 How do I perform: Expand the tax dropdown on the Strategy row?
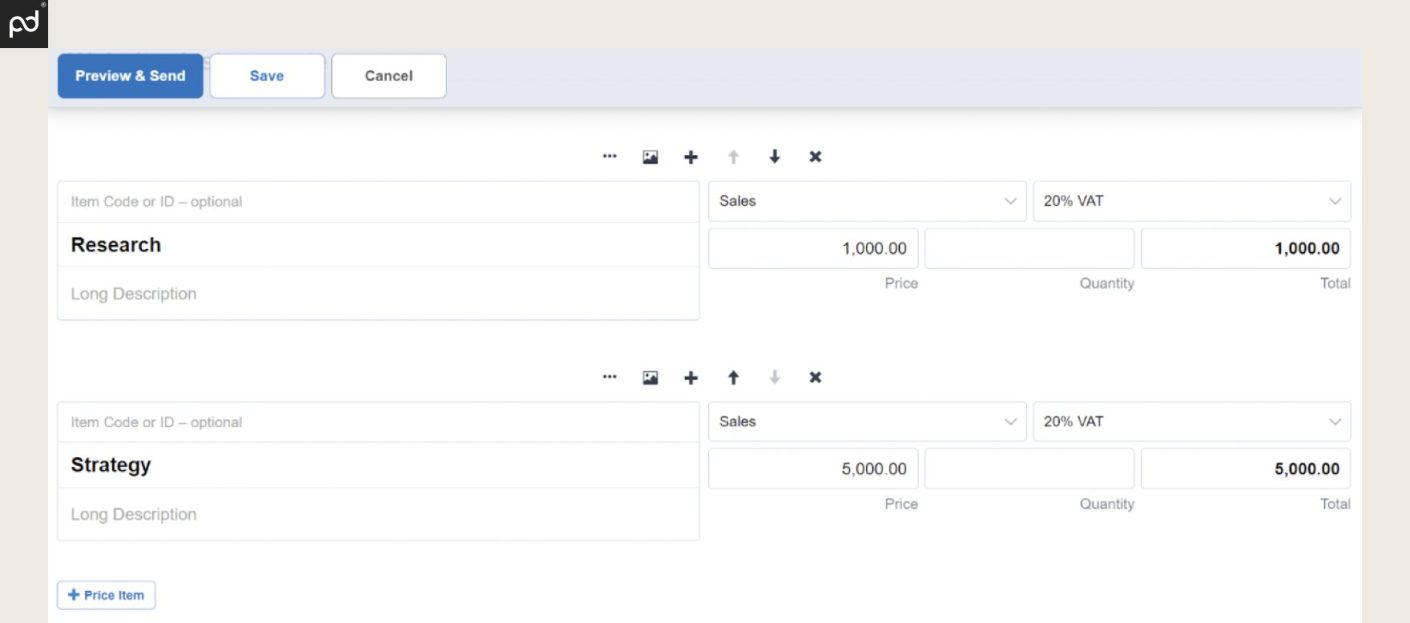coord(1191,421)
